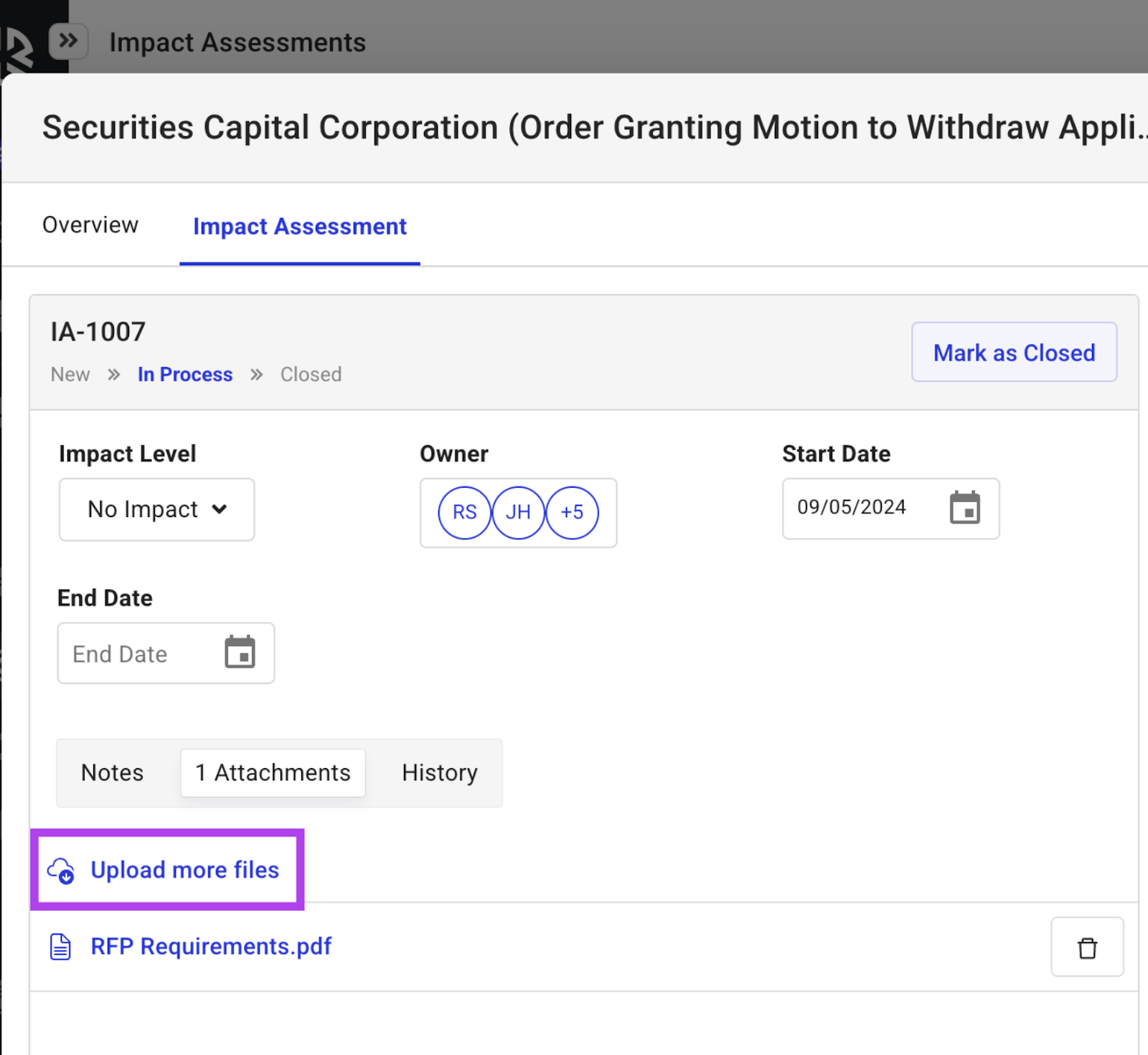Open the End Date calendar picker icon
This screenshot has width=1148, height=1055.
point(240,652)
